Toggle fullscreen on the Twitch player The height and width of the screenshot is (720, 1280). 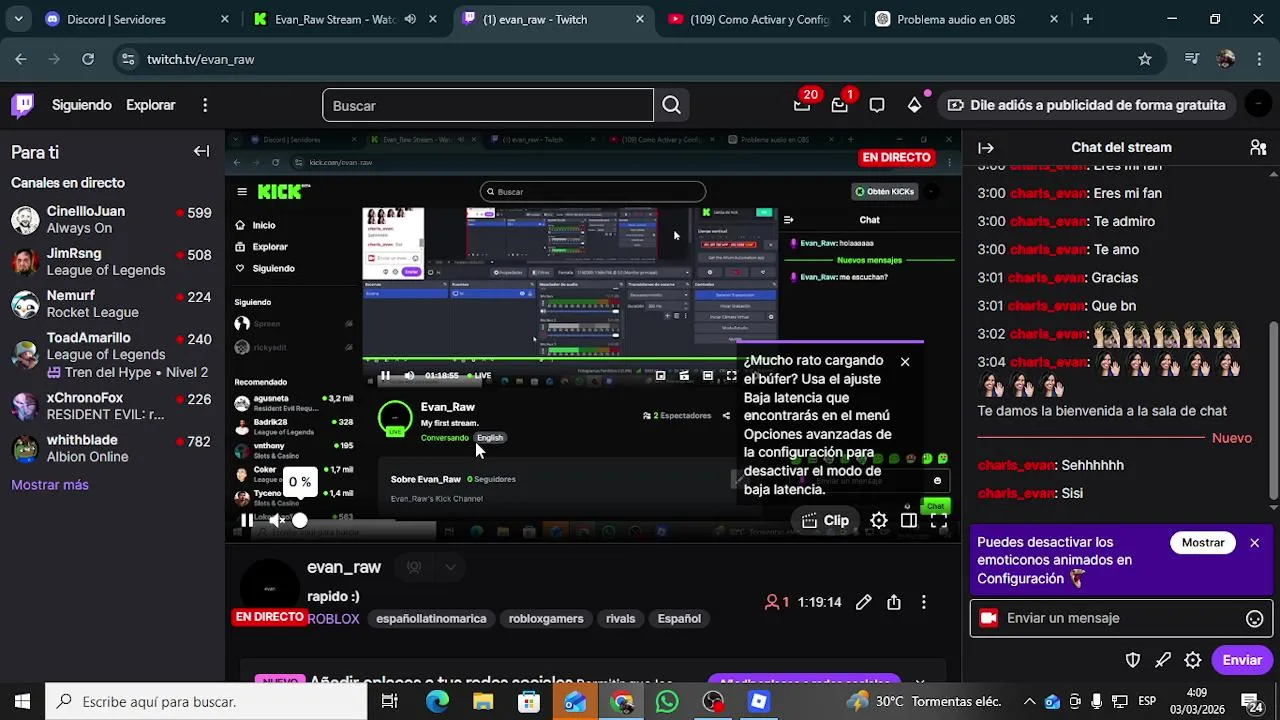[x=939, y=520]
